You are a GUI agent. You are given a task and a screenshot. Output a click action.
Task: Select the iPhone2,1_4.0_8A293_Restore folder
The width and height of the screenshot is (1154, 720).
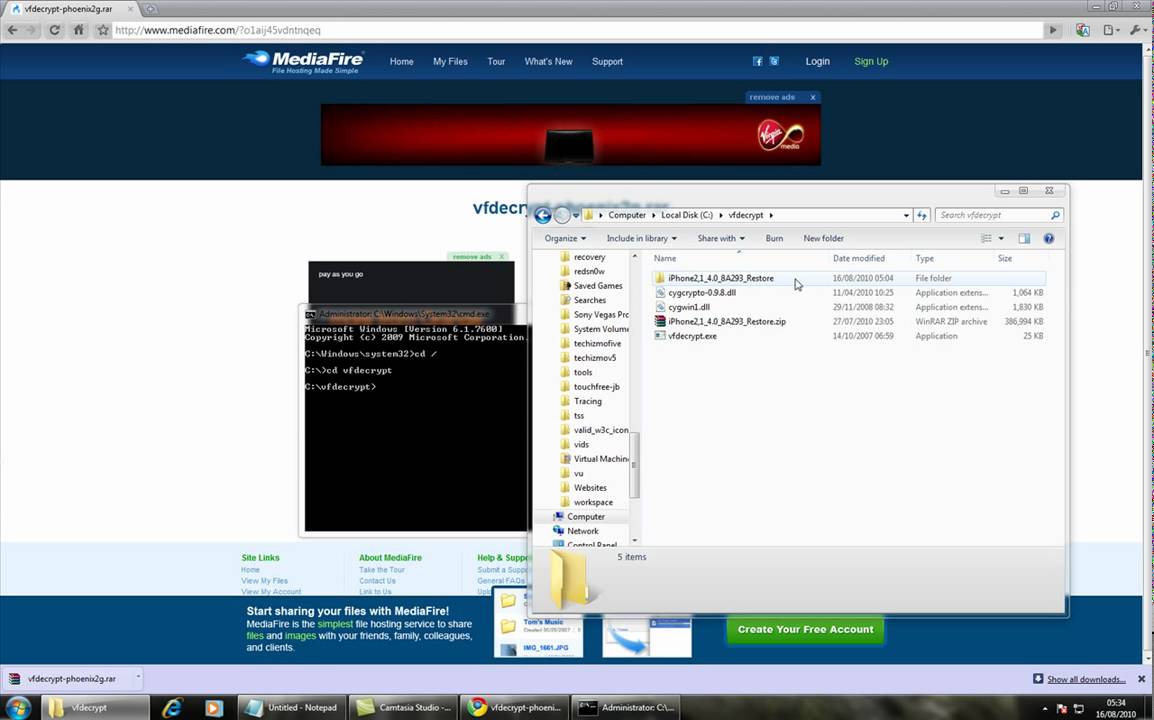coord(721,278)
